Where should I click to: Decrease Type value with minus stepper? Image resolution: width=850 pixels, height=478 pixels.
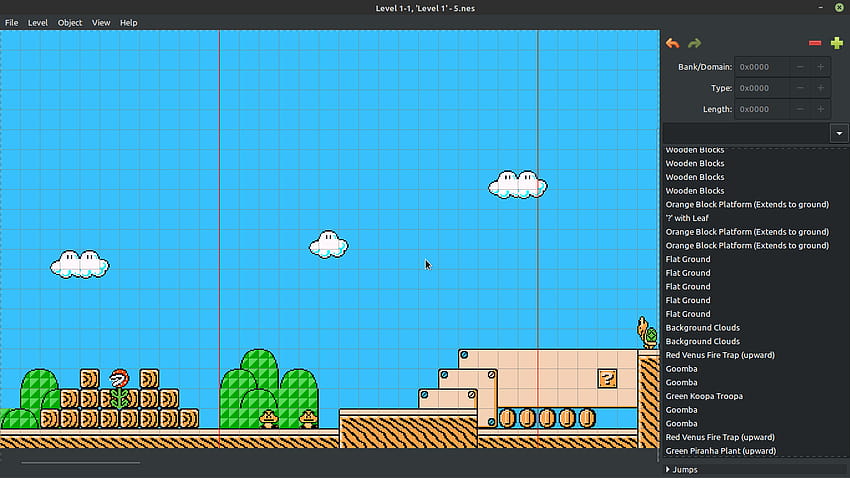(800, 88)
